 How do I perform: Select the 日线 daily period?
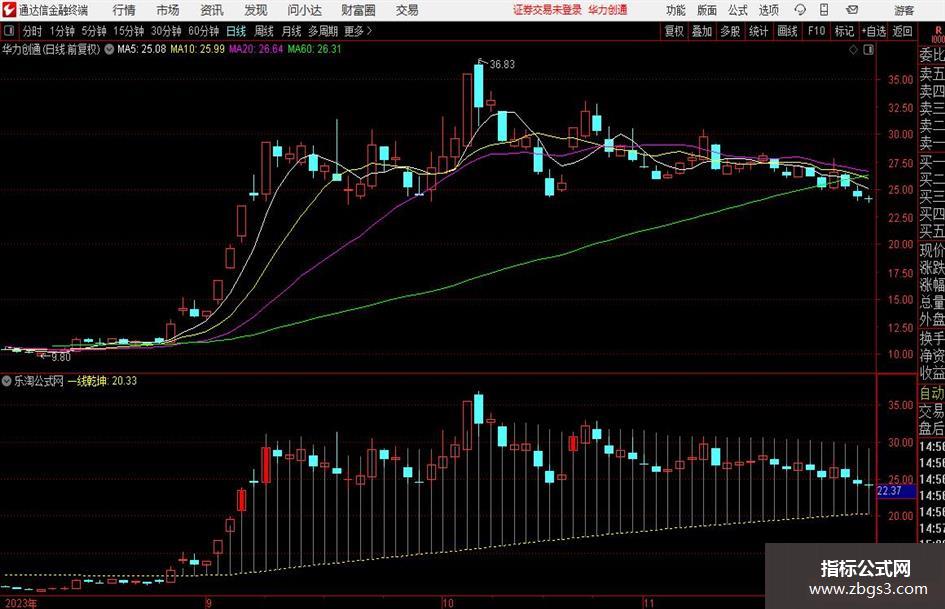(x=236, y=31)
